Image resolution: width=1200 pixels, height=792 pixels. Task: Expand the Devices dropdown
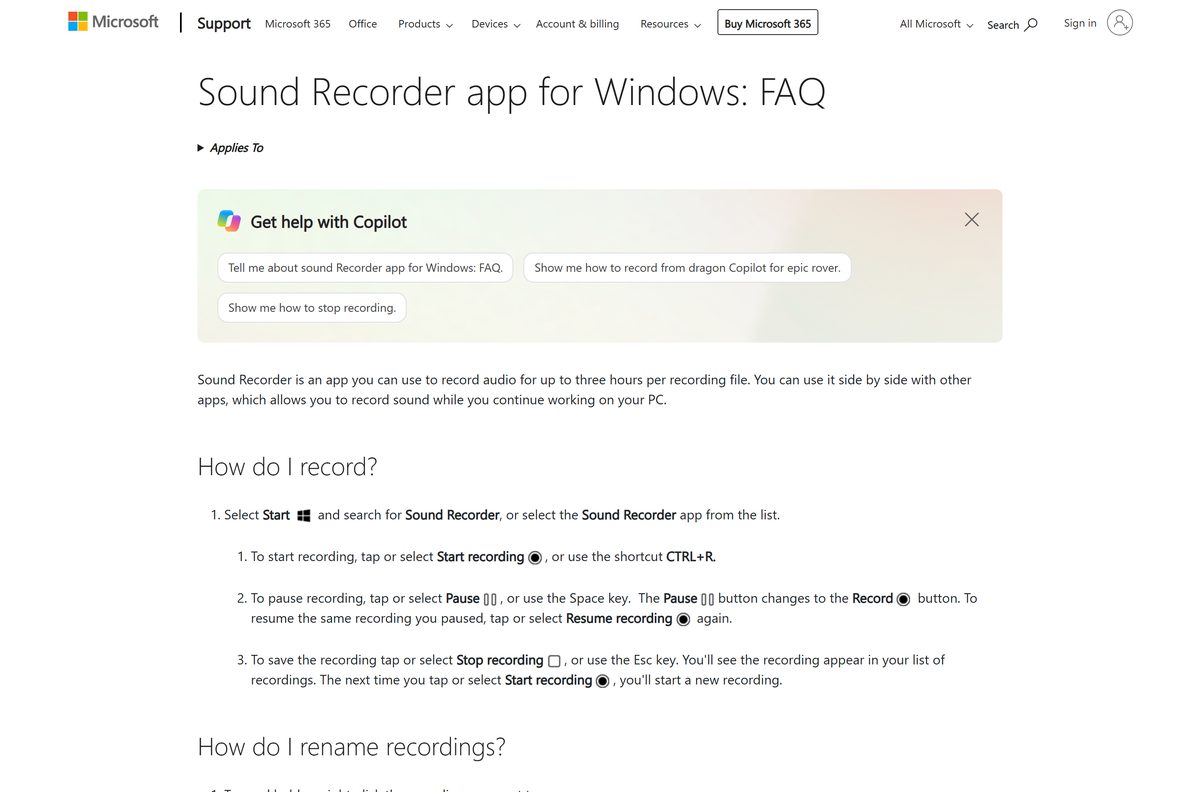point(496,24)
